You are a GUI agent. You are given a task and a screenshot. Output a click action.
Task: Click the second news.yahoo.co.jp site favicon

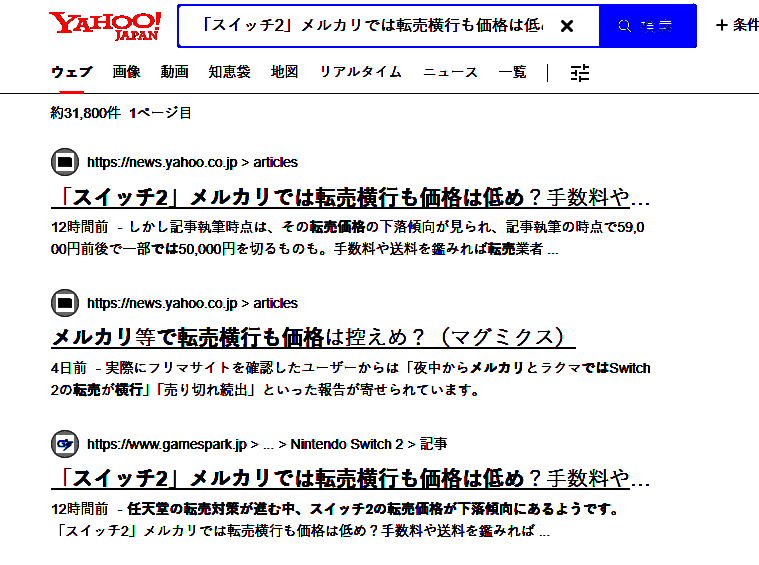click(x=64, y=303)
